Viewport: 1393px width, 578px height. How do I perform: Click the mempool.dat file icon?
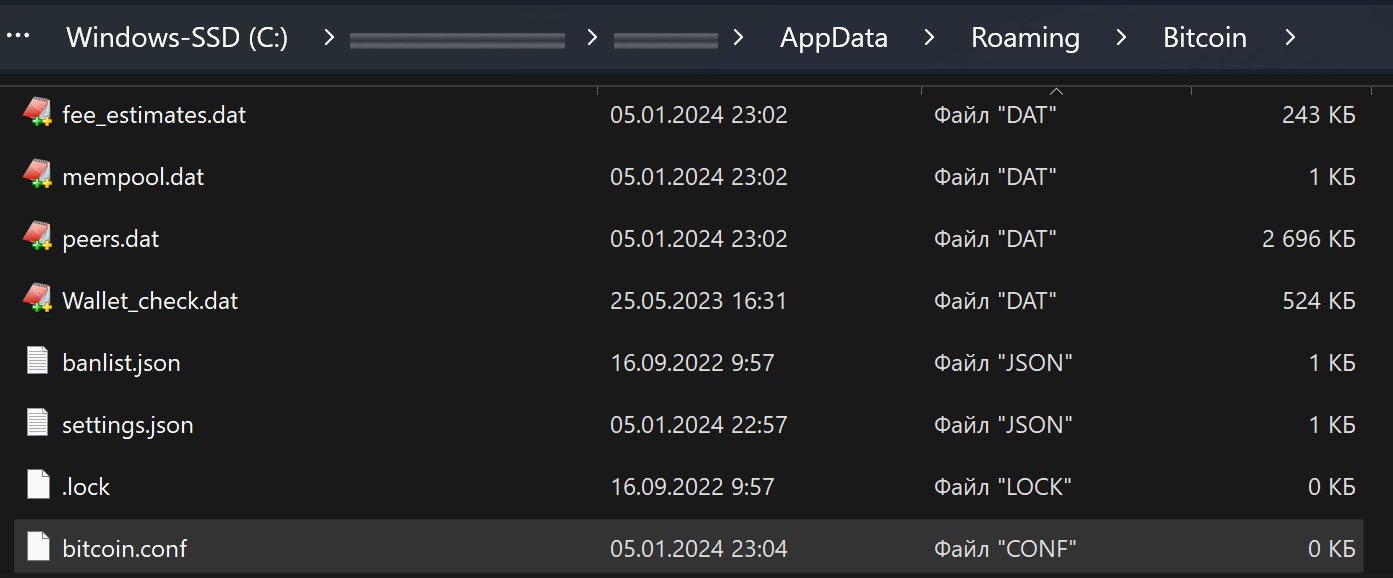point(36,175)
